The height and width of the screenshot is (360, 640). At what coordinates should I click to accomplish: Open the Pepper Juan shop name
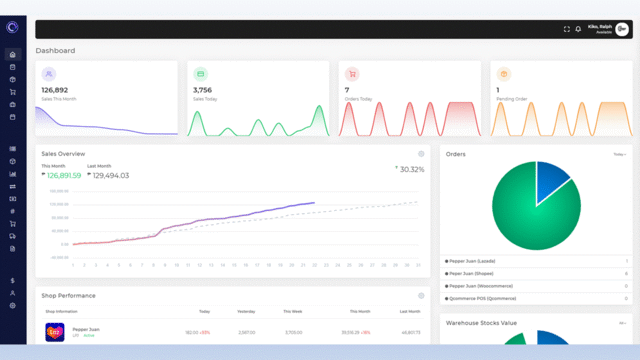(86, 329)
